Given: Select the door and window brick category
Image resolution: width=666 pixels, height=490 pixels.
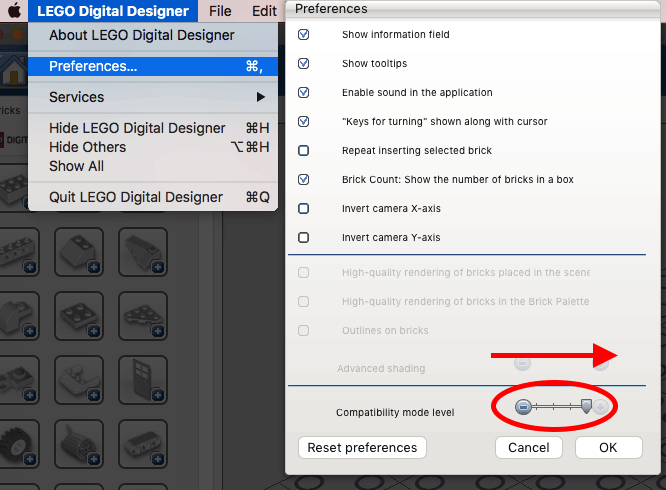Looking at the screenshot, I should coord(143,380).
